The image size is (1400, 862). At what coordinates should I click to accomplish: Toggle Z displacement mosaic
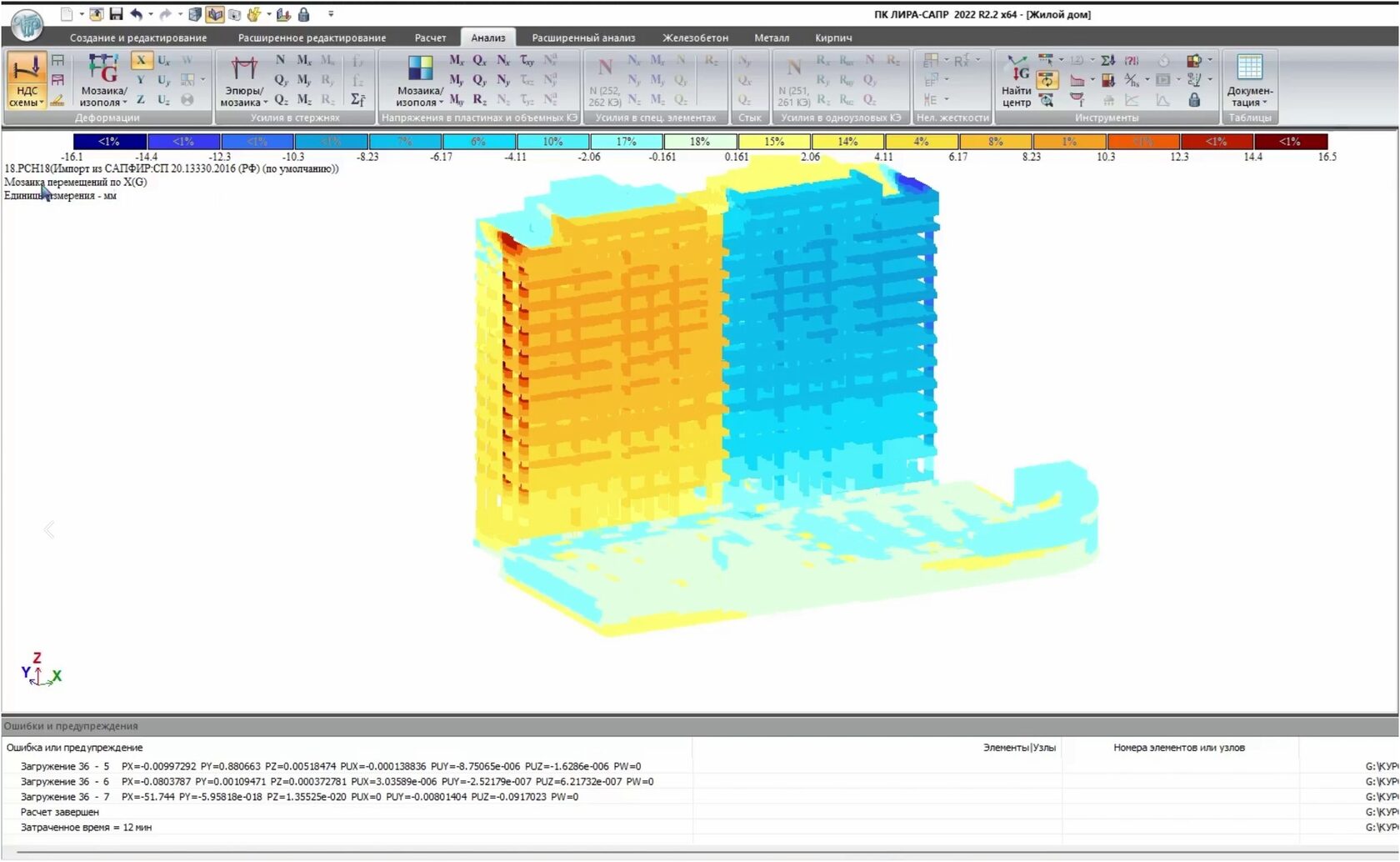[141, 100]
